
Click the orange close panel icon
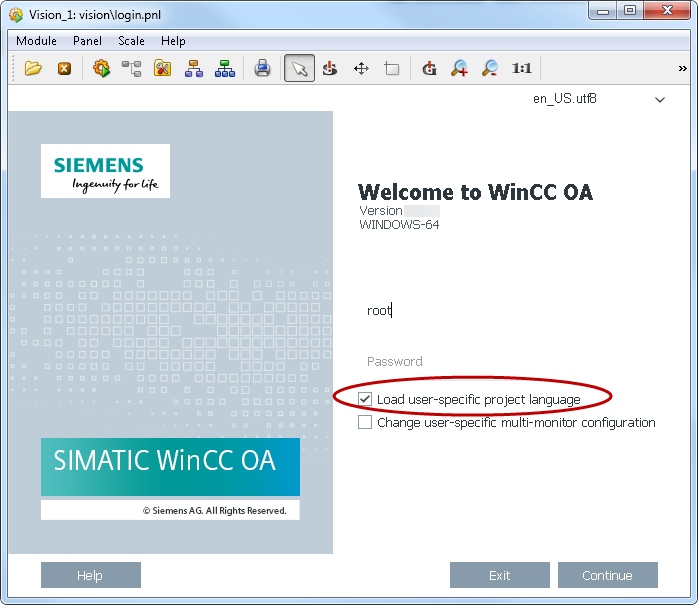tap(64, 68)
